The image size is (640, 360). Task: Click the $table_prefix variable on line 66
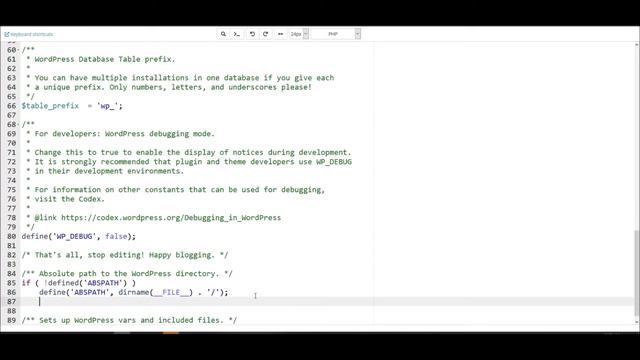coord(50,106)
